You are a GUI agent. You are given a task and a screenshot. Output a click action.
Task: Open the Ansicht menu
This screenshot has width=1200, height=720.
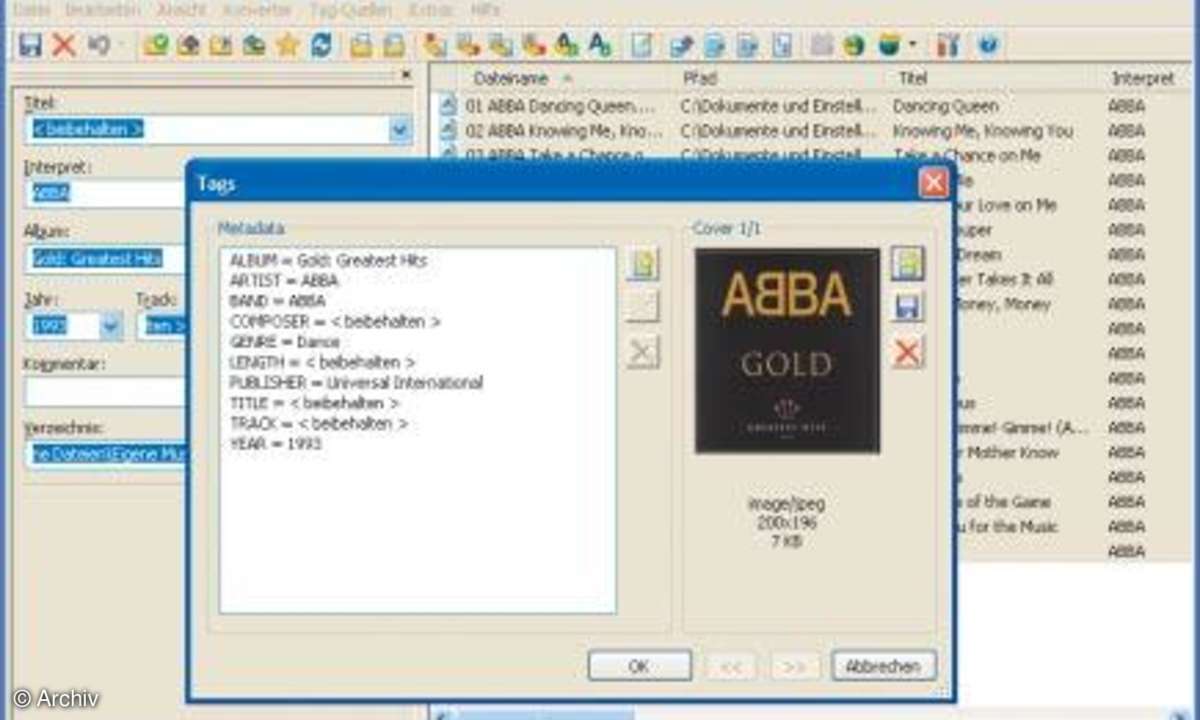[182, 10]
